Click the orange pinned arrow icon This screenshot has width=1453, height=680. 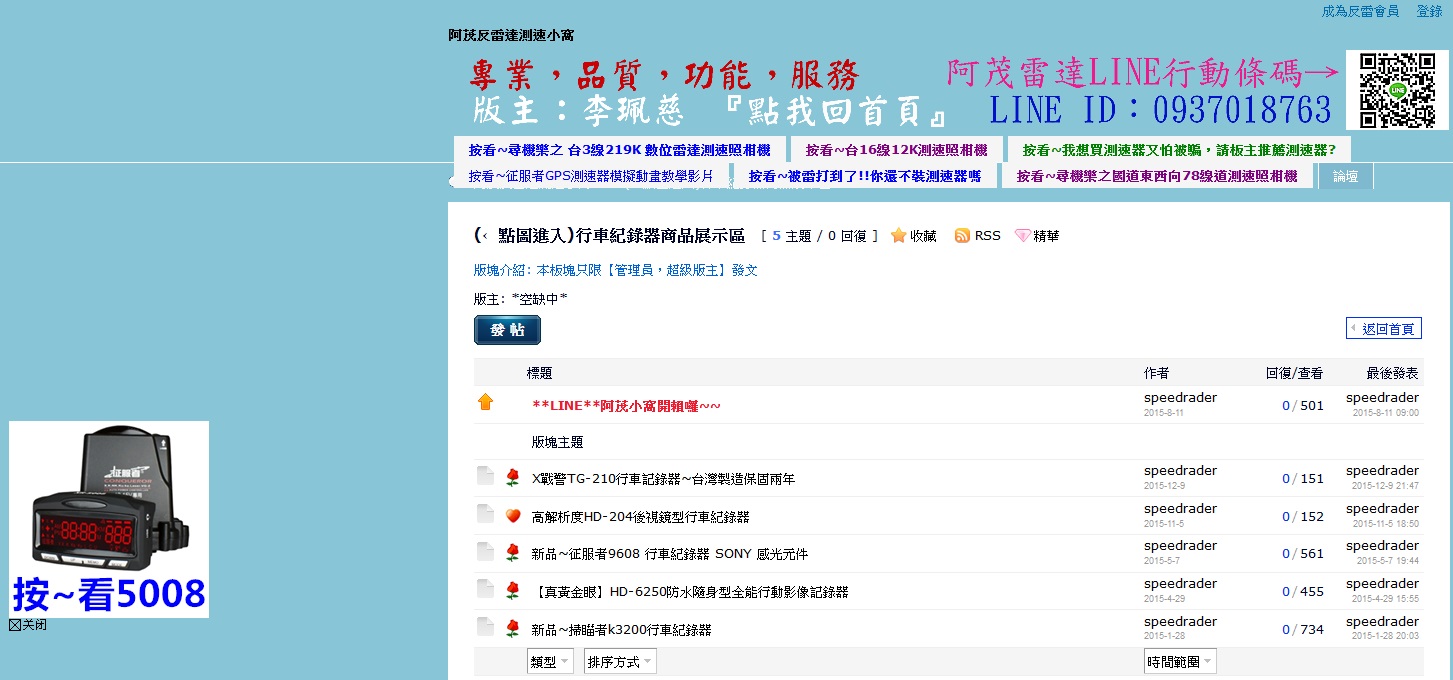(486, 402)
